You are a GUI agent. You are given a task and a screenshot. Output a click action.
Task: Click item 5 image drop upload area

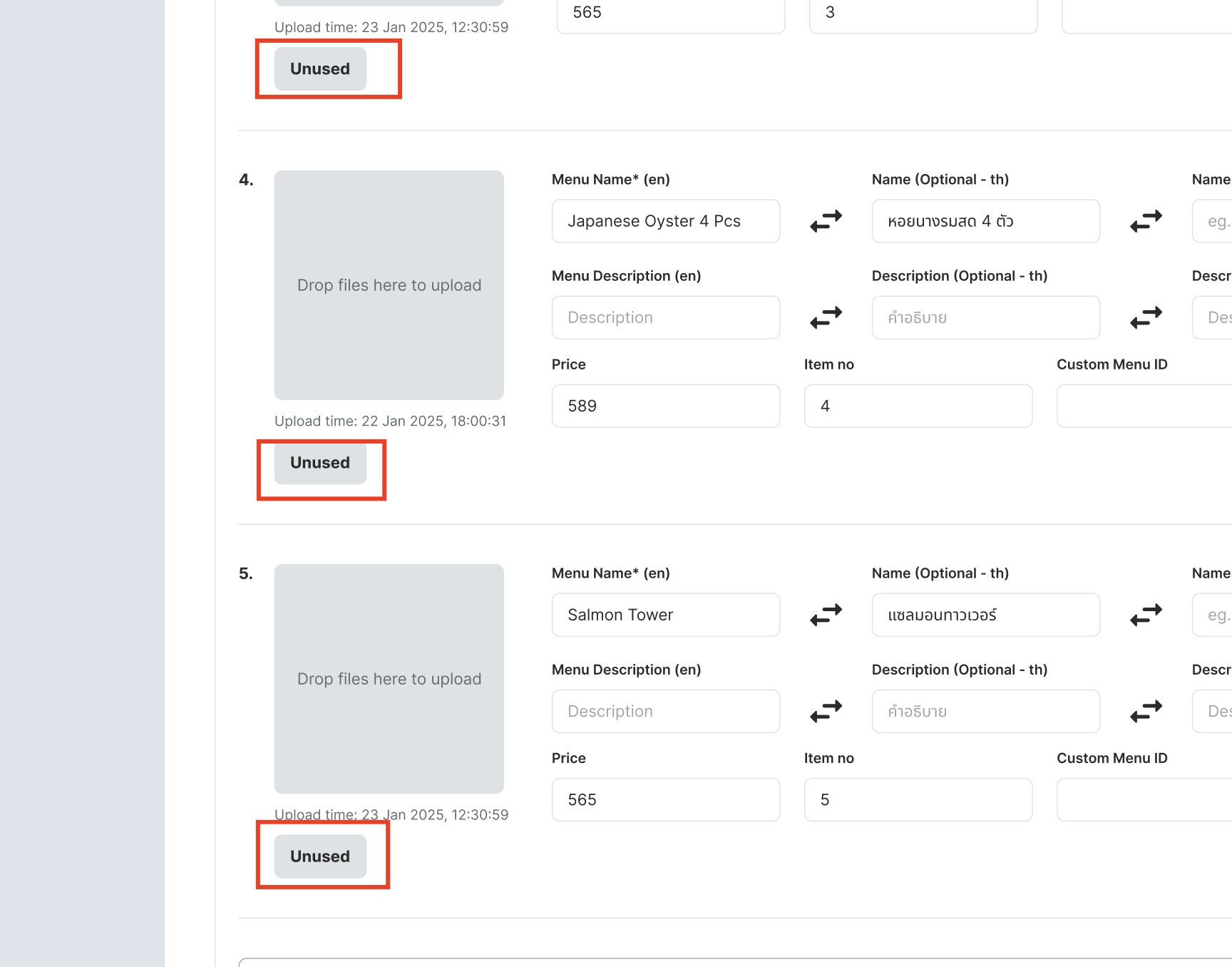389,679
